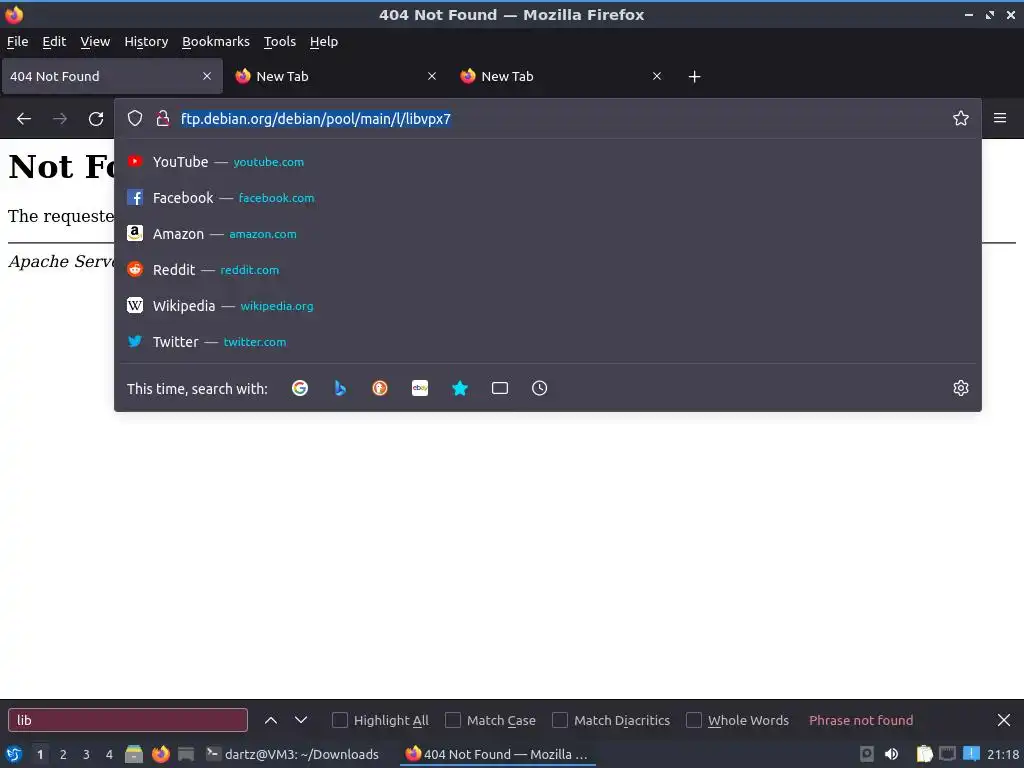Image resolution: width=1024 pixels, height=768 pixels.
Task: Click the clock showing 21:18
Action: [x=1002, y=754]
